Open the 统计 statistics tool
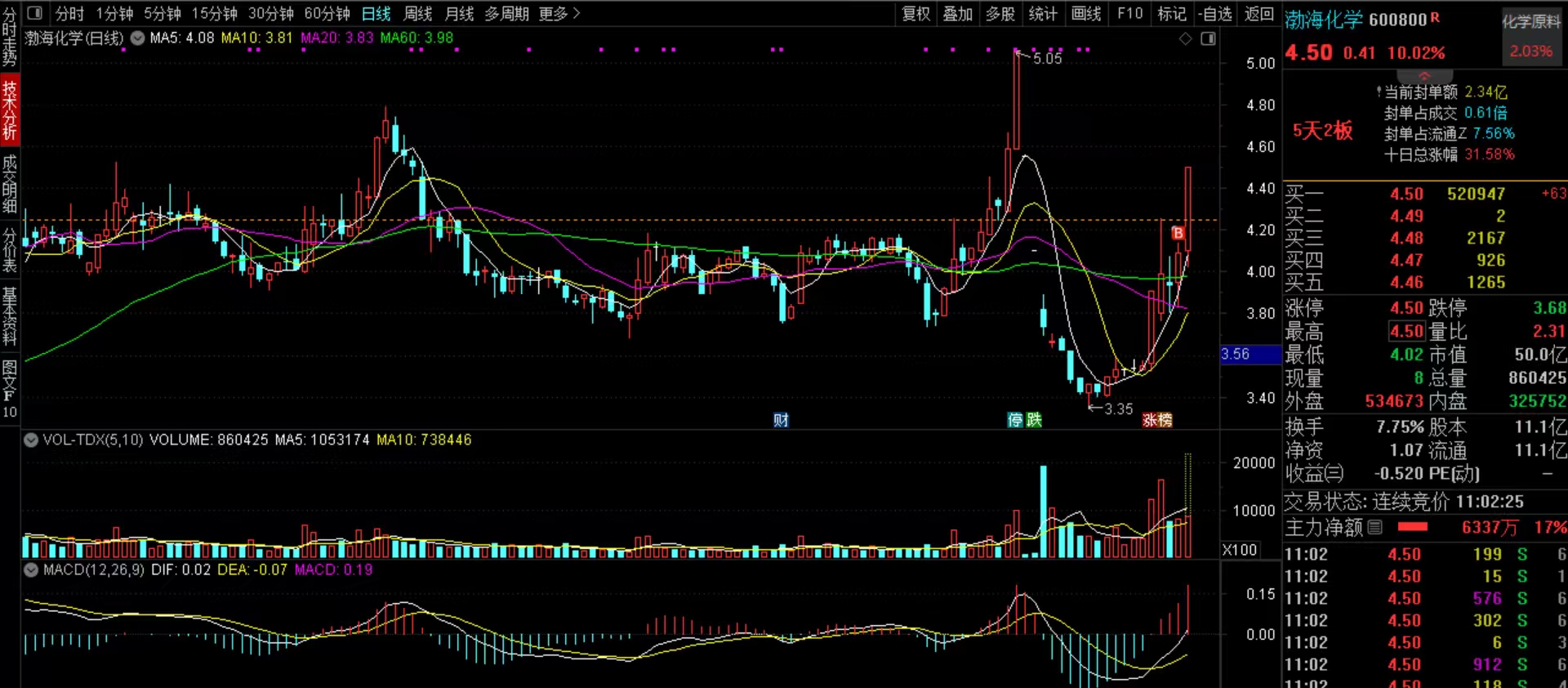The image size is (1568, 688). [x=1043, y=13]
